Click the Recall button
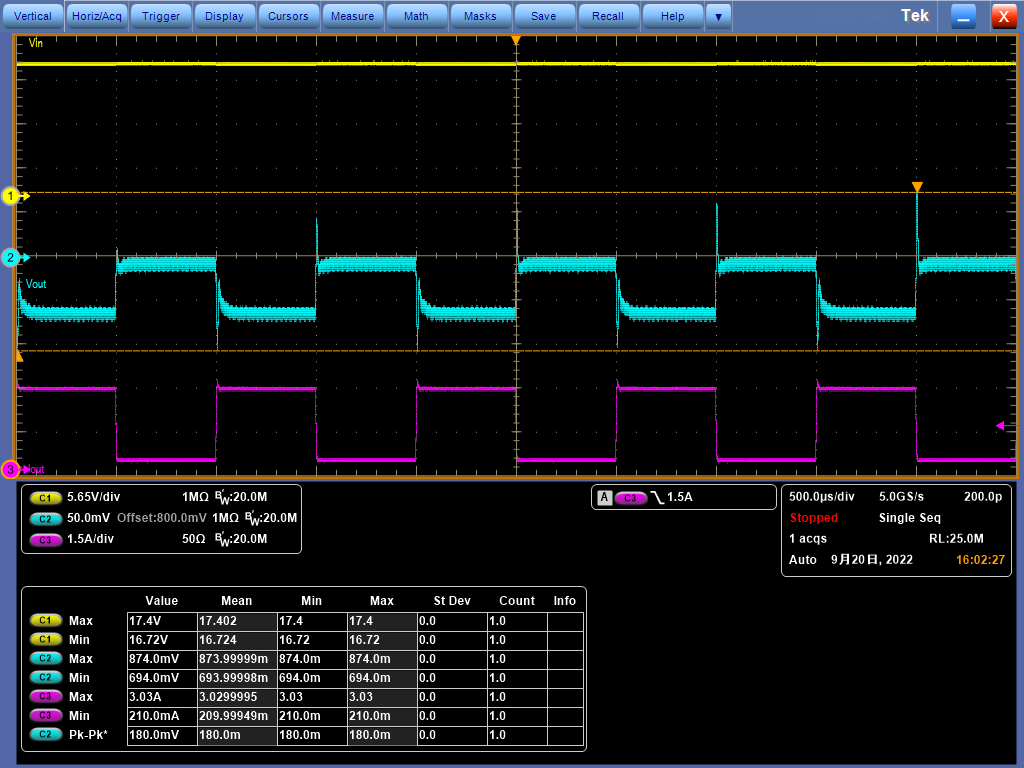1024x768 pixels. 607,16
